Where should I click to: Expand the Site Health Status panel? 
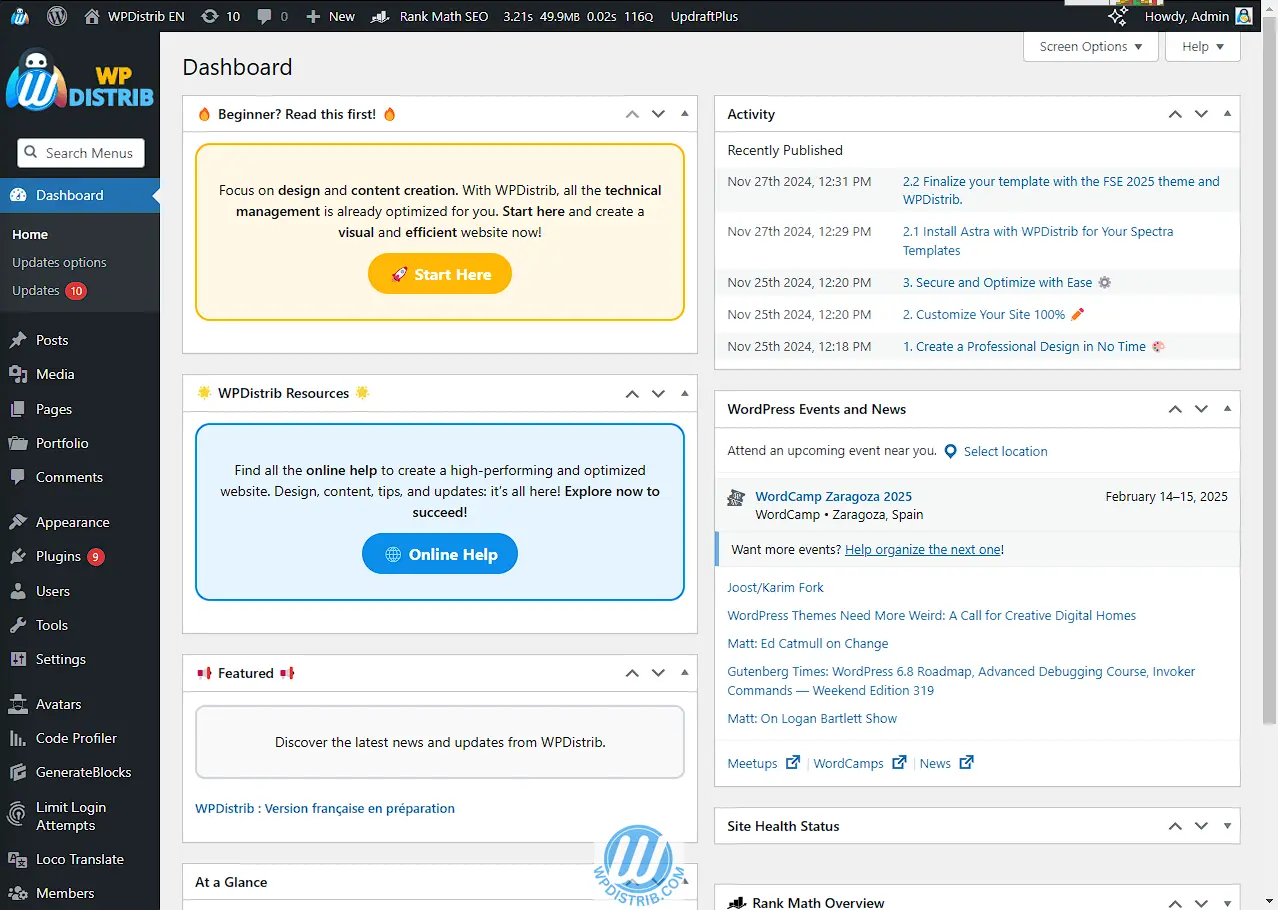(1228, 826)
